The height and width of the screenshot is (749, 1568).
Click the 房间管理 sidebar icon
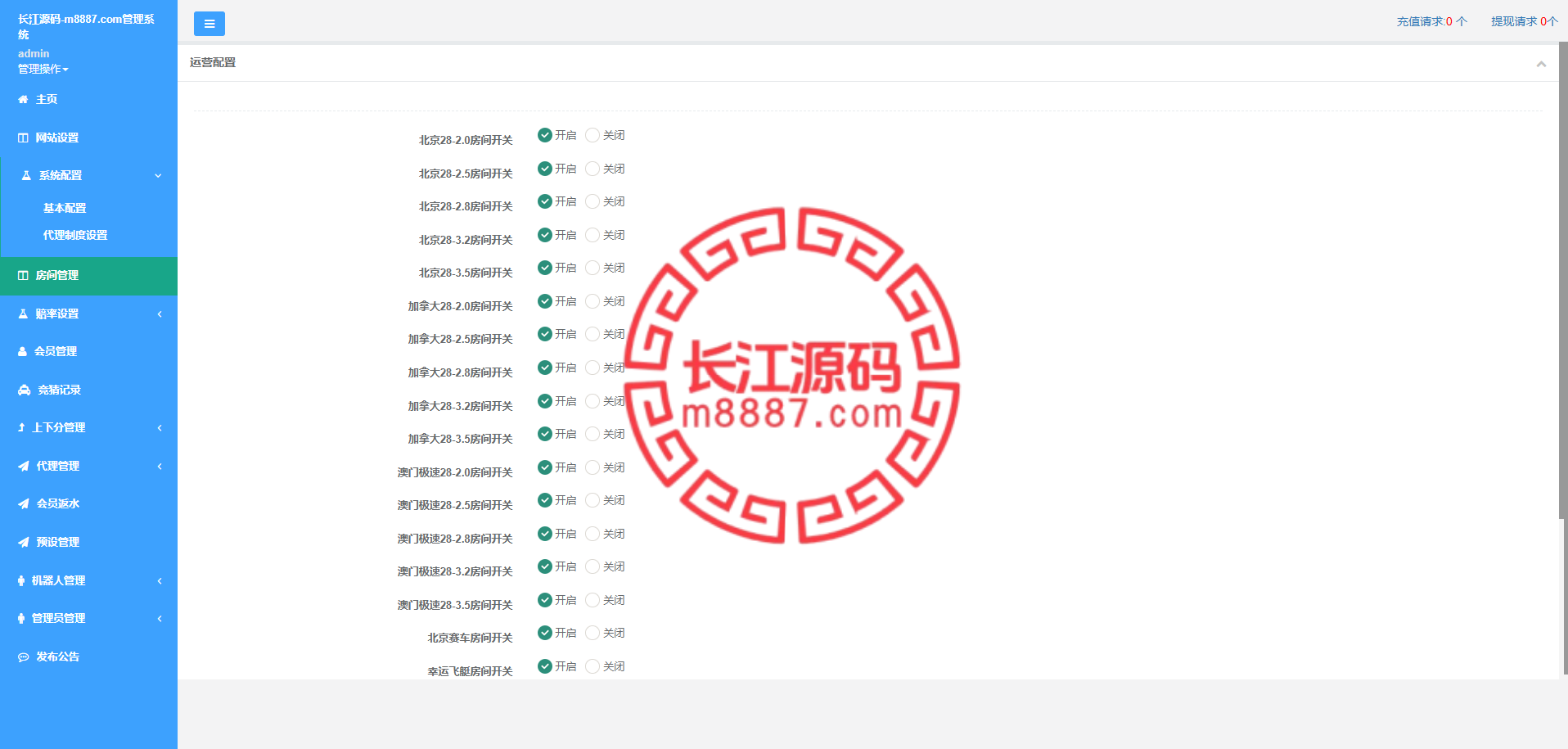pyautogui.click(x=23, y=275)
